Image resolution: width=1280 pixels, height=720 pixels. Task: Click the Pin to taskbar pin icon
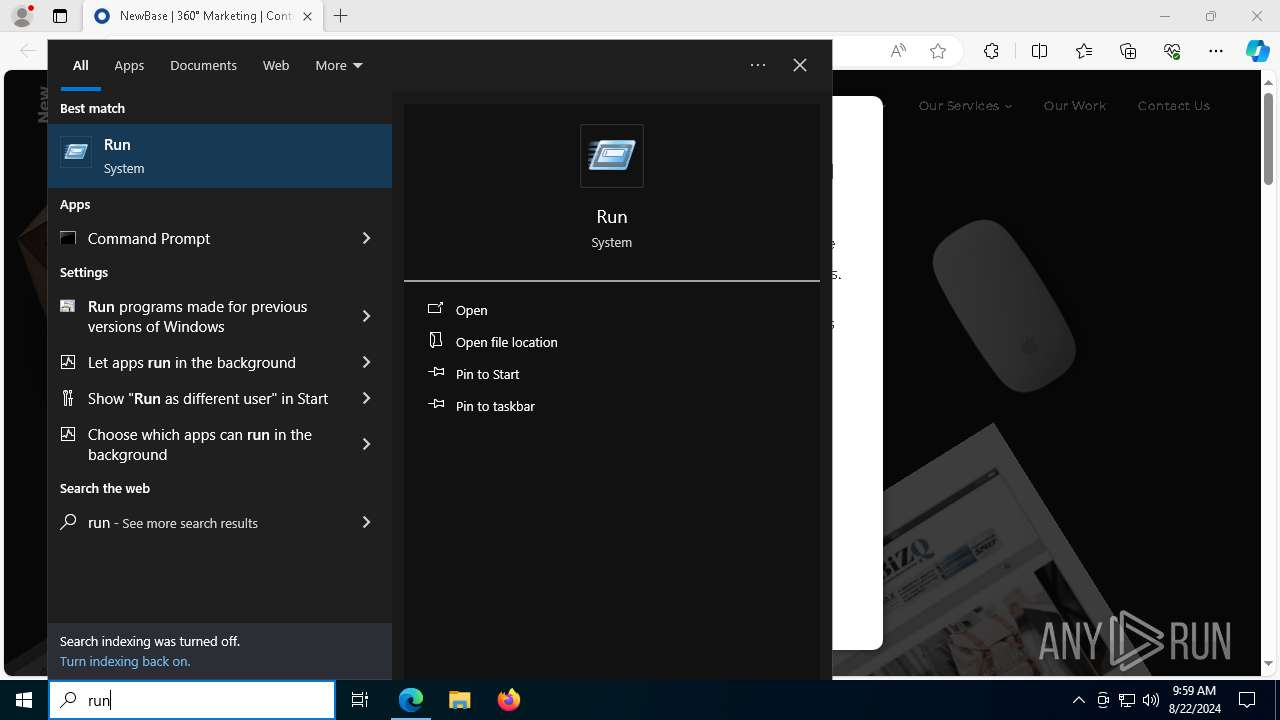coord(436,405)
